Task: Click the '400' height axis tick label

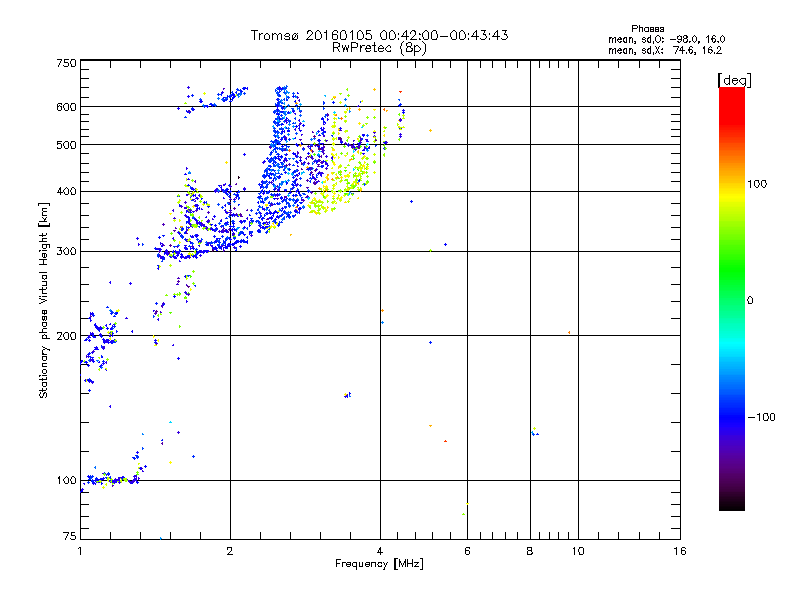Action: tap(66, 191)
